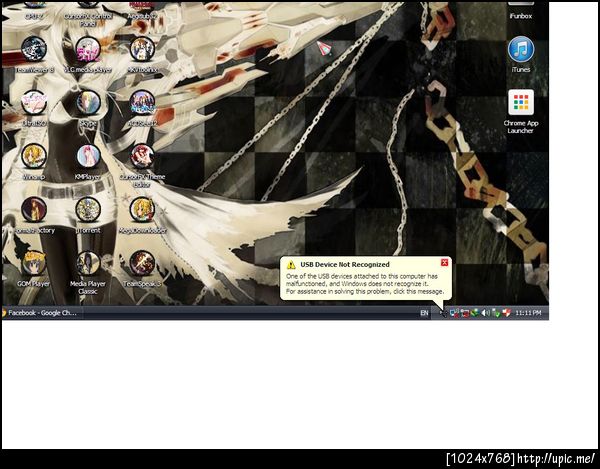This screenshot has height=469, width=600.
Task: Open the Skype desktop icon
Action: pos(88,103)
